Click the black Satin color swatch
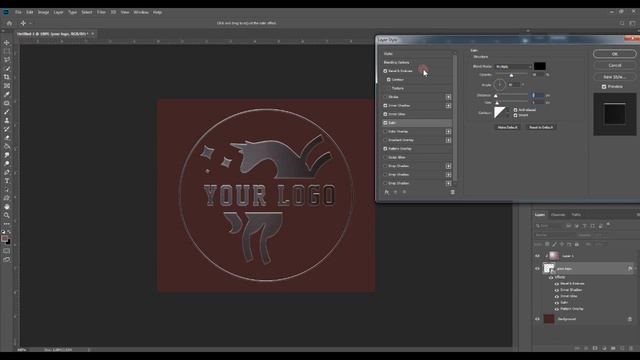This screenshot has width=640, height=360. tap(540, 66)
